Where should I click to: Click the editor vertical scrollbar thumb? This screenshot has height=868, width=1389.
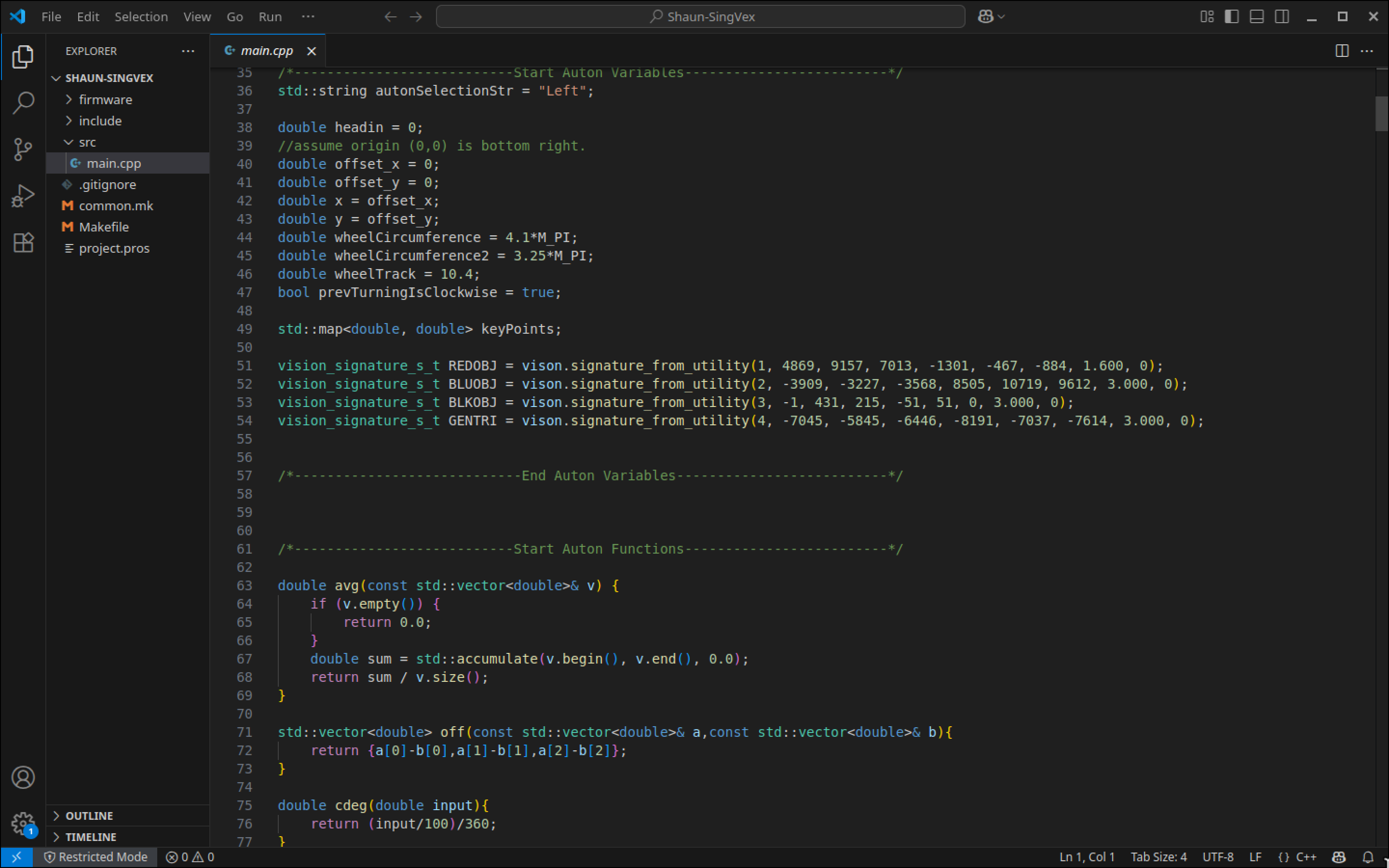pyautogui.click(x=1381, y=114)
